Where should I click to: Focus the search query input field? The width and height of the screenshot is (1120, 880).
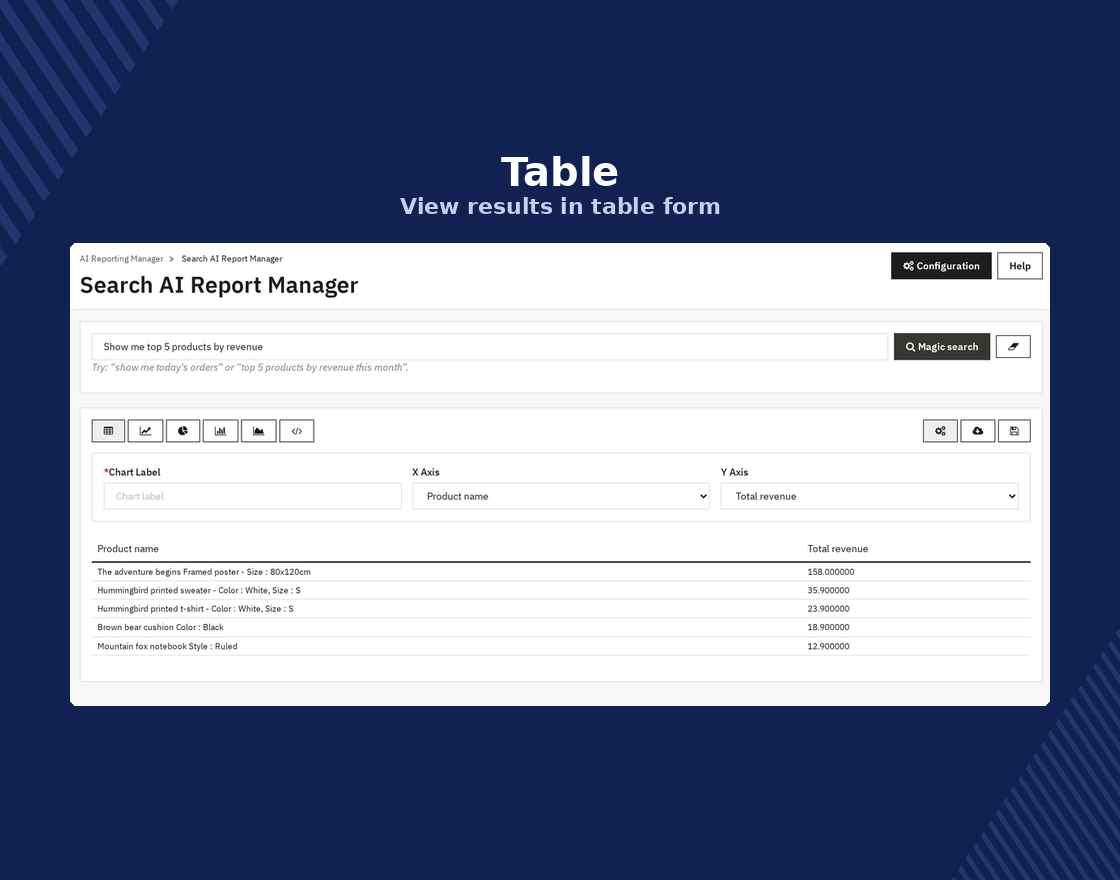pyautogui.click(x=490, y=346)
